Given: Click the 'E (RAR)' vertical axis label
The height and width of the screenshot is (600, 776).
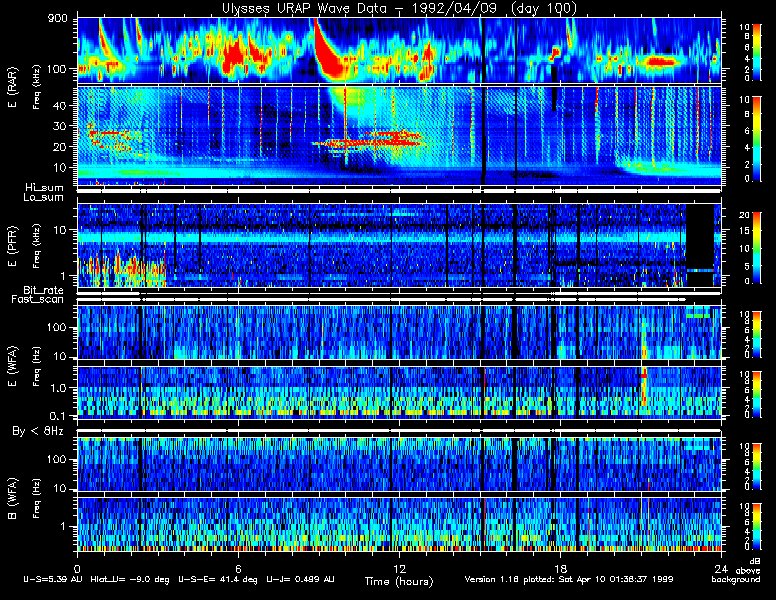Looking at the screenshot, I should point(12,87).
